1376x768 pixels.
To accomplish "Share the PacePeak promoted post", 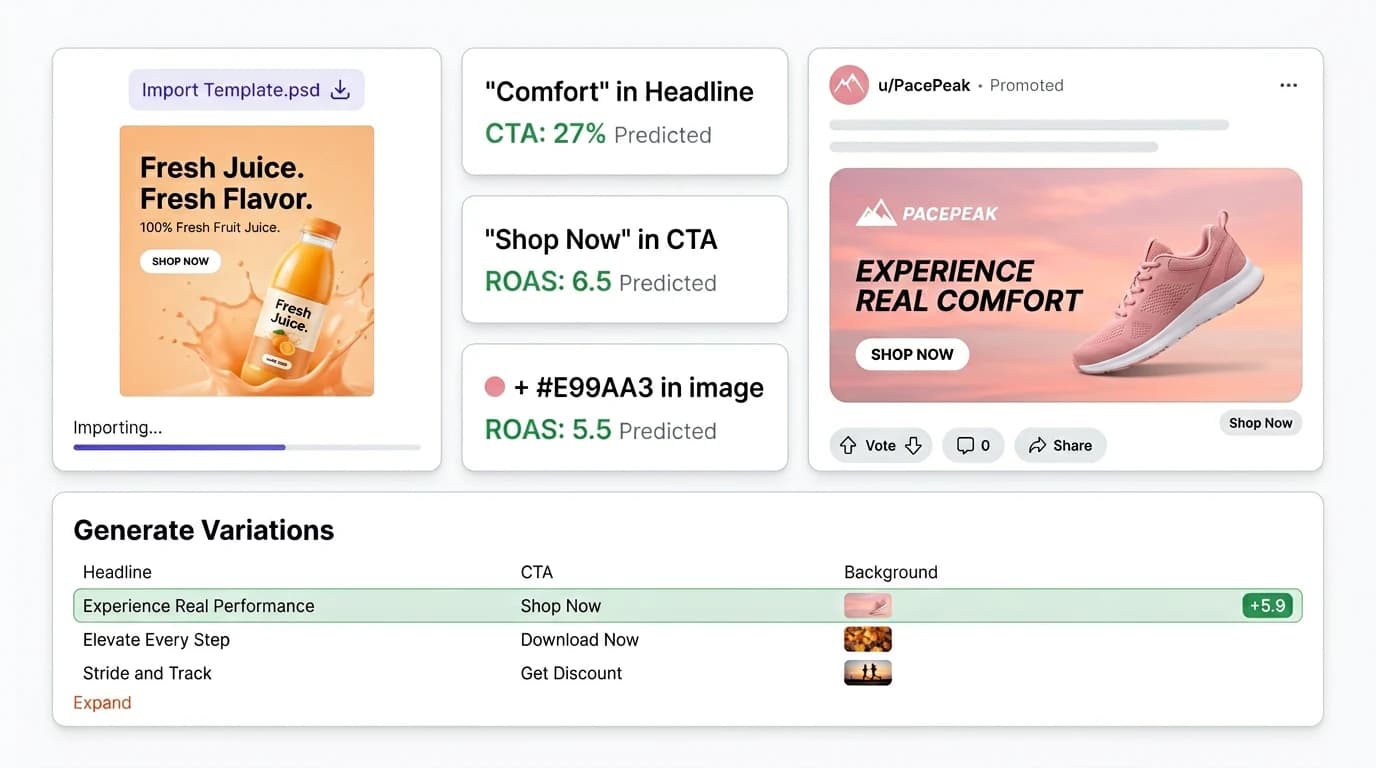I will point(1059,445).
